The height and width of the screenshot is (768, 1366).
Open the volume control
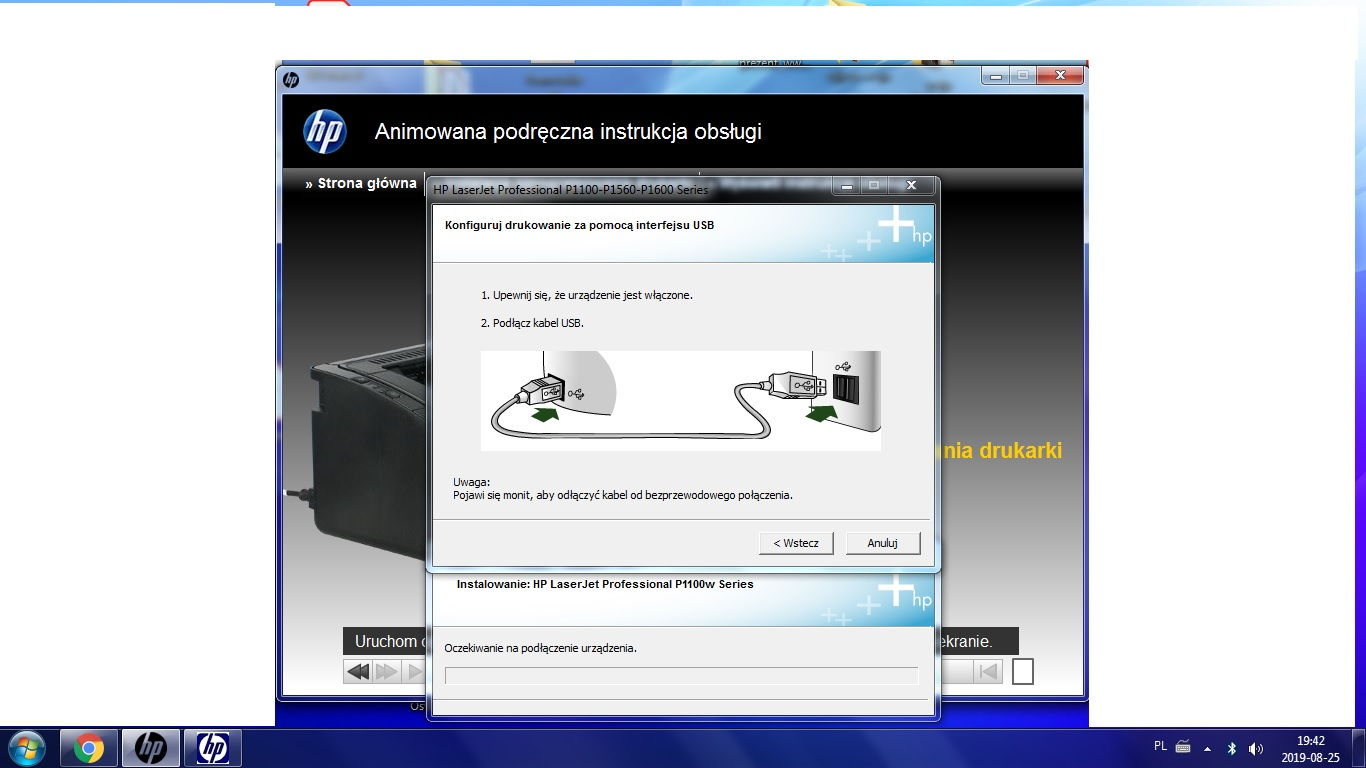[x=1256, y=748]
